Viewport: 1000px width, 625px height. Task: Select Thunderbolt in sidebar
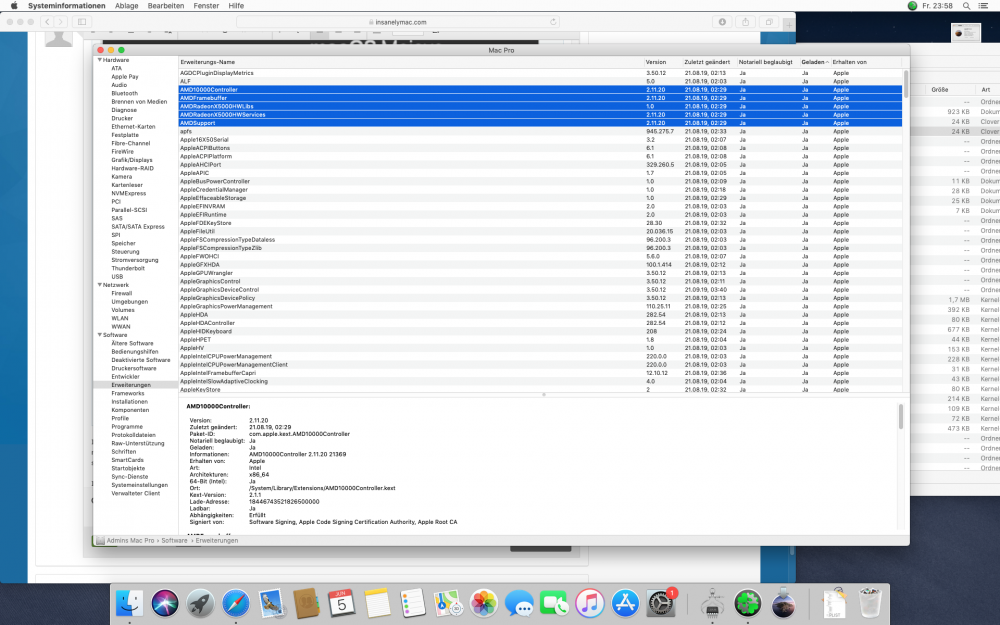(128, 268)
